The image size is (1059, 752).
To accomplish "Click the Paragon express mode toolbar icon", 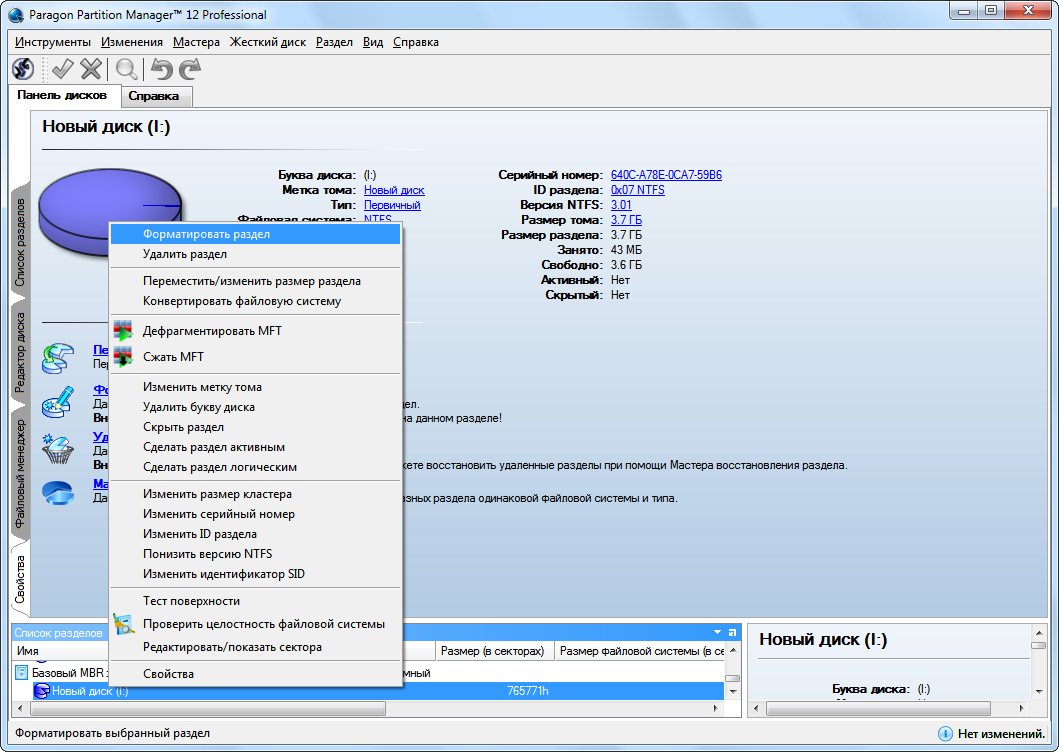I will coord(23,68).
